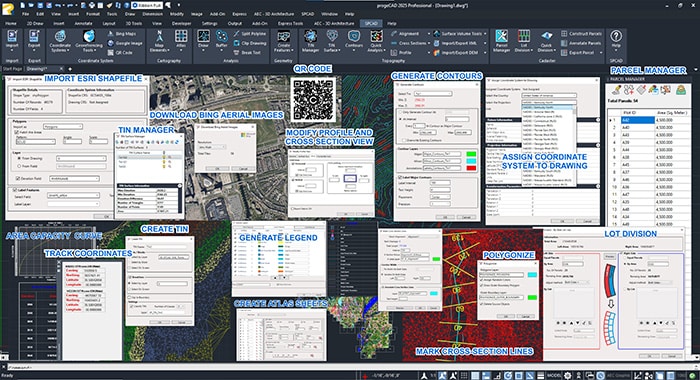Click the Buffer analysis icon
The image size is (700, 380).
[x=221, y=40]
